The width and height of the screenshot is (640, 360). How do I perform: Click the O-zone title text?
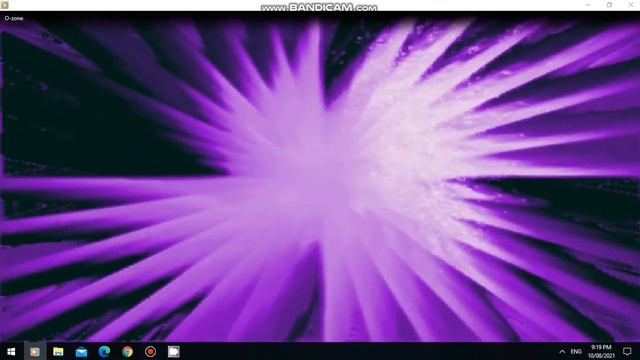[14, 18]
